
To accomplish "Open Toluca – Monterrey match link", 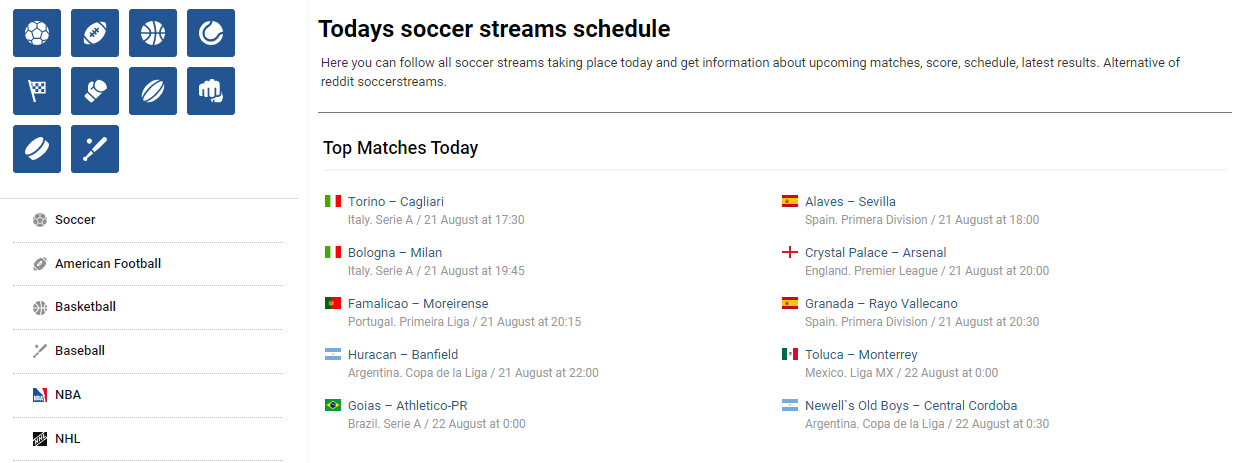I will (861, 355).
